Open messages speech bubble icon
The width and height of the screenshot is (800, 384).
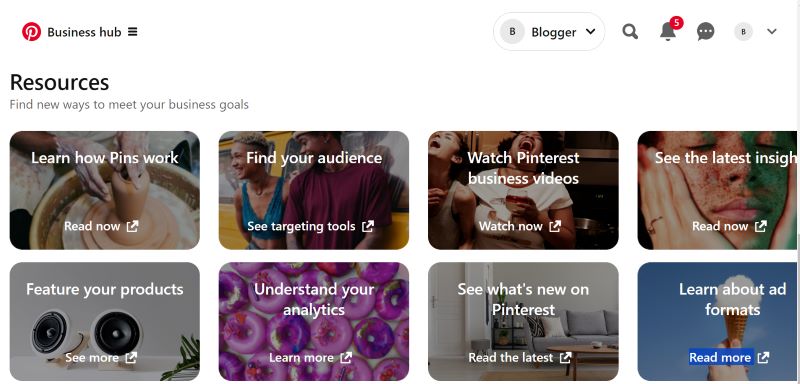(x=706, y=32)
